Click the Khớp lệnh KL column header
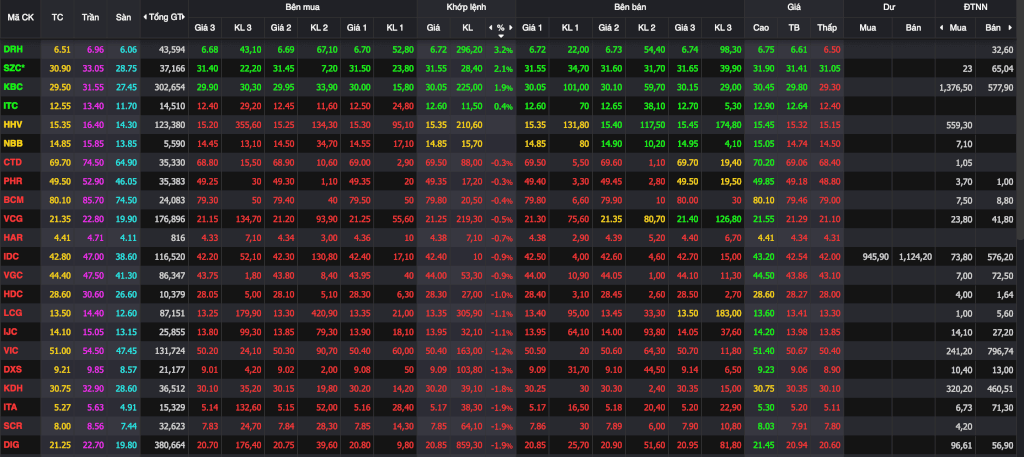 pos(468,27)
